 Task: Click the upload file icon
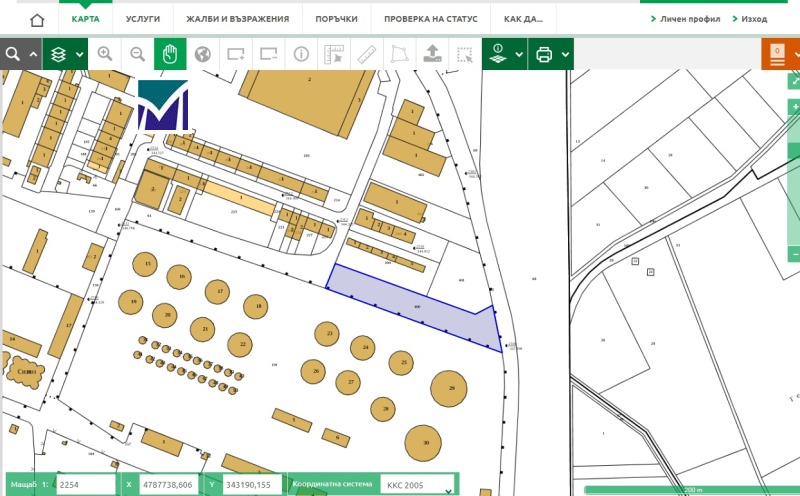[x=432, y=54]
